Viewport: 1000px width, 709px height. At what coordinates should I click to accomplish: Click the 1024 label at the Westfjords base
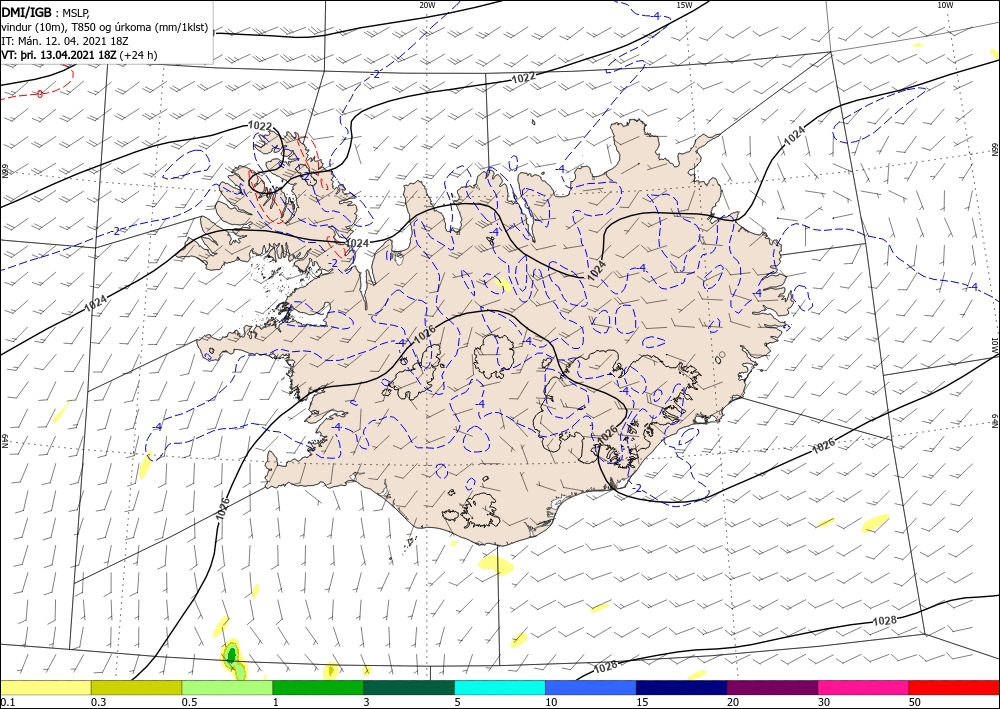357,243
